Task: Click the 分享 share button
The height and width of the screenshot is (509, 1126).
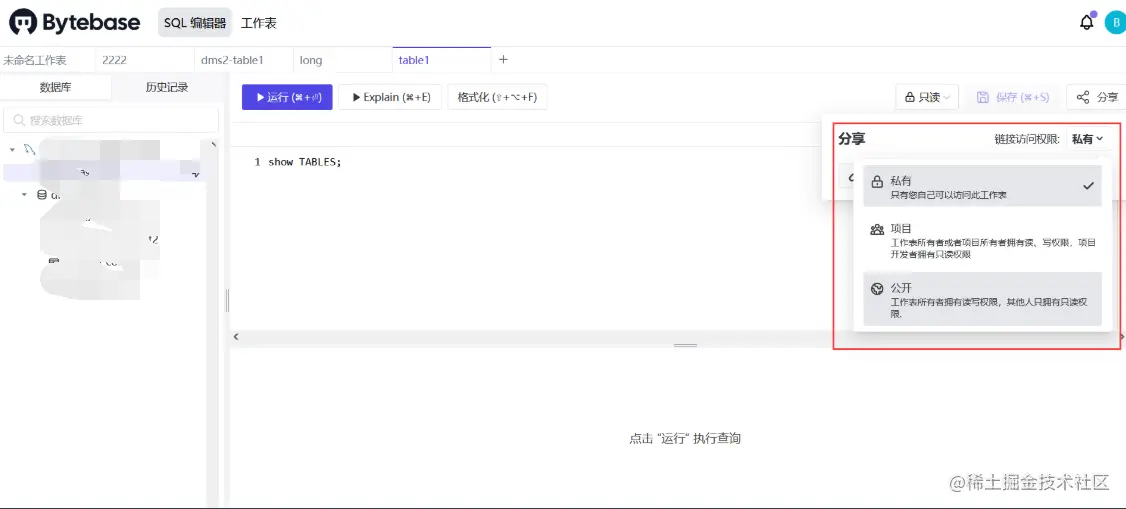Action: [x=1097, y=97]
